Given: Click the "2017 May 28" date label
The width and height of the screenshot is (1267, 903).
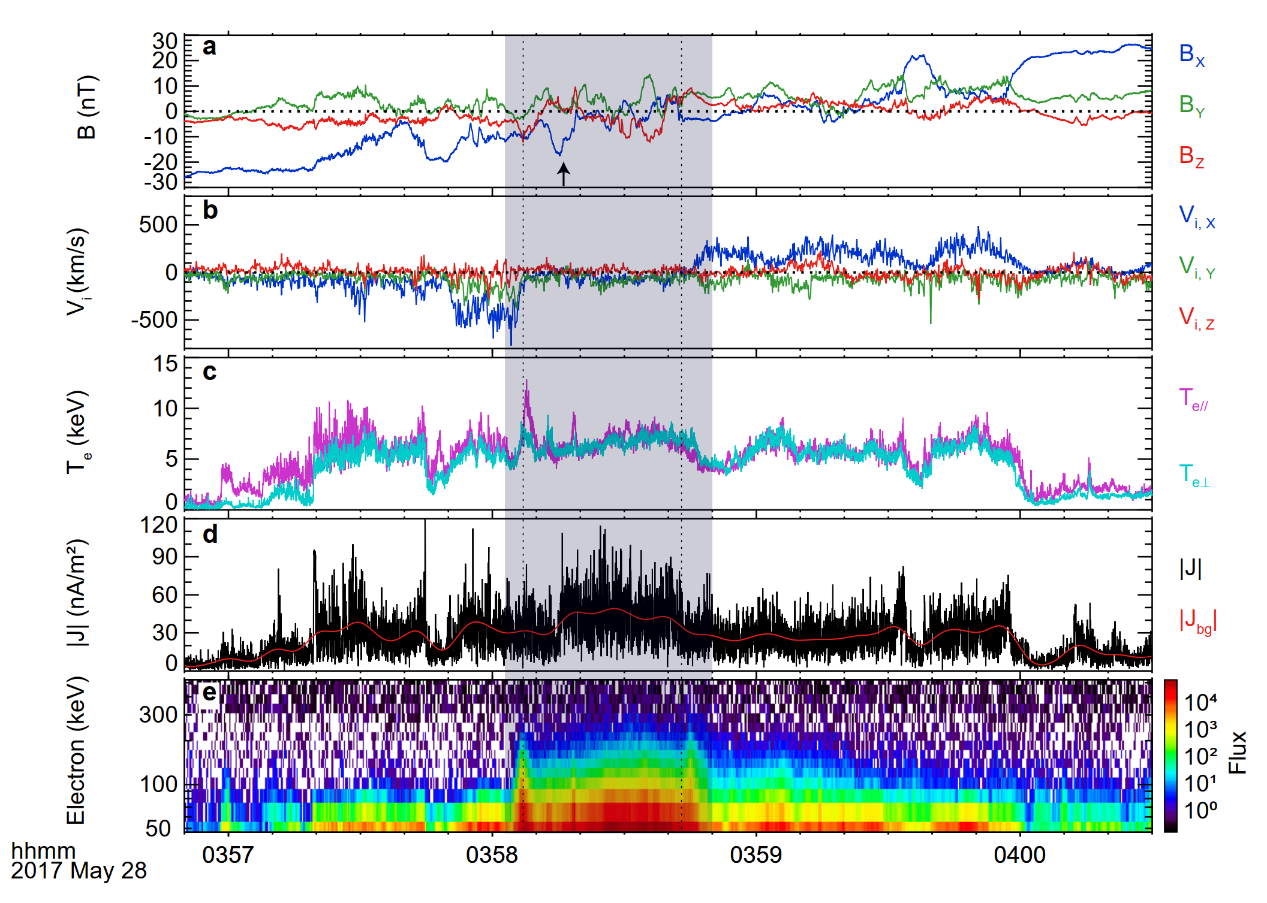Looking at the screenshot, I should tap(78, 872).
